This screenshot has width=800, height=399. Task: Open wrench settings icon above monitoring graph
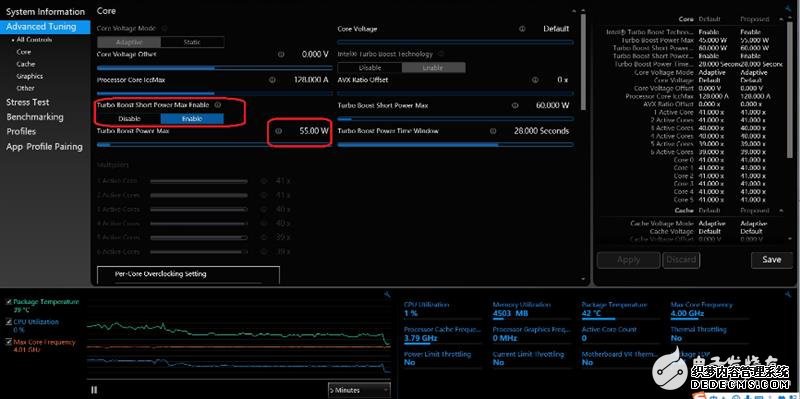pyautogui.click(x=387, y=294)
